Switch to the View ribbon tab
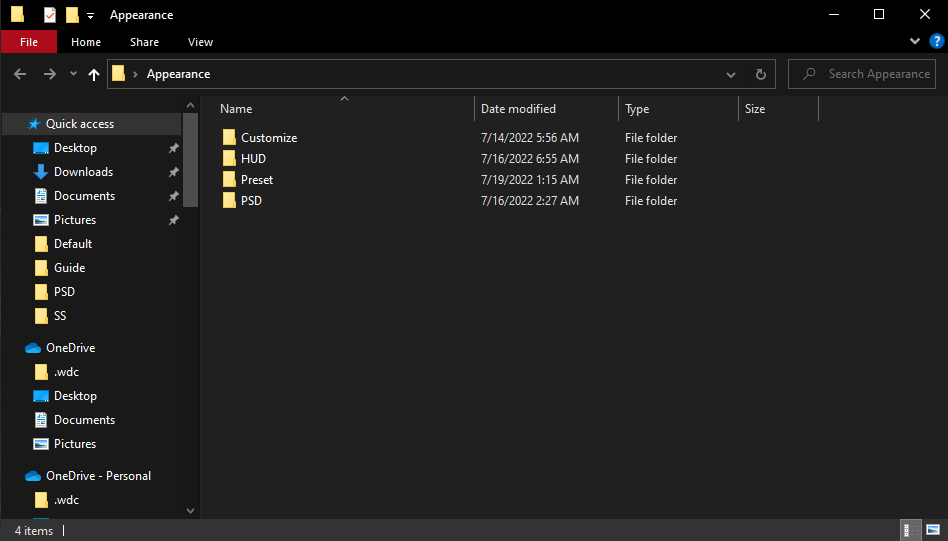Viewport: 948px width, 541px height. click(x=200, y=42)
